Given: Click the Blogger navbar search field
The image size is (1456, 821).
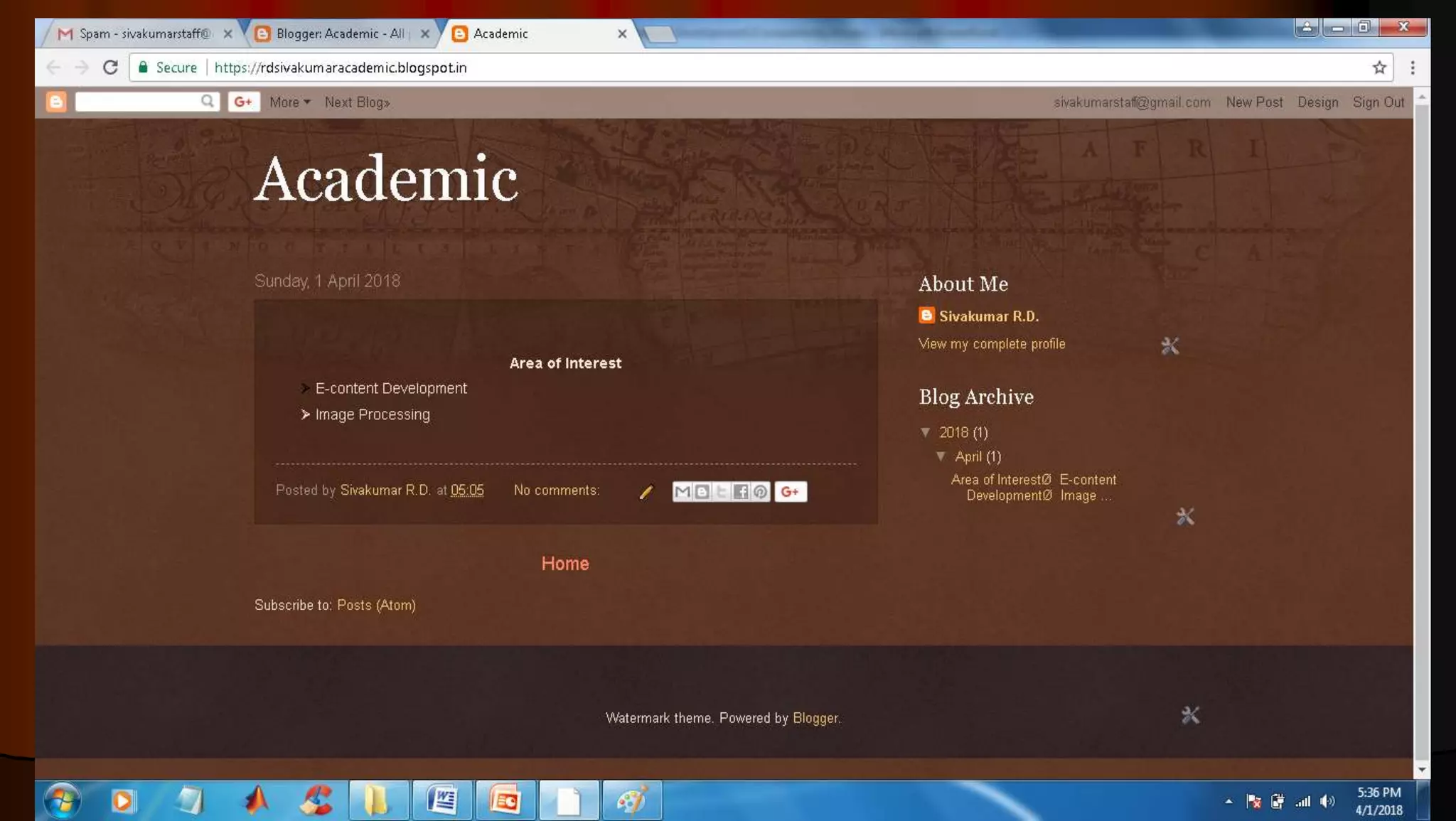Looking at the screenshot, I should (139, 102).
